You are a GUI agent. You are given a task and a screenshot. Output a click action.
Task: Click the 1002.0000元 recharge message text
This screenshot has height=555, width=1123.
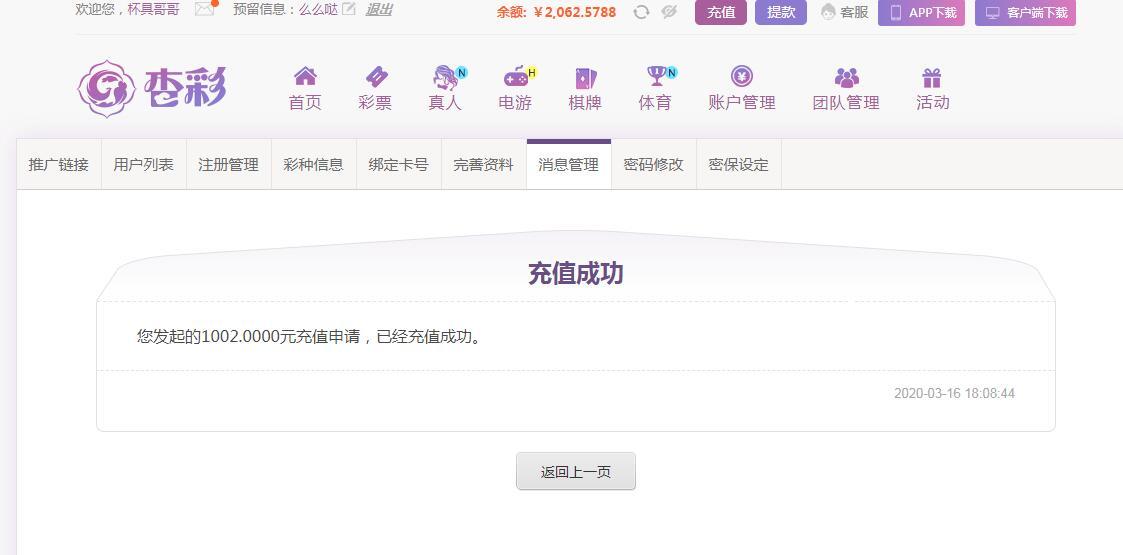coord(310,336)
